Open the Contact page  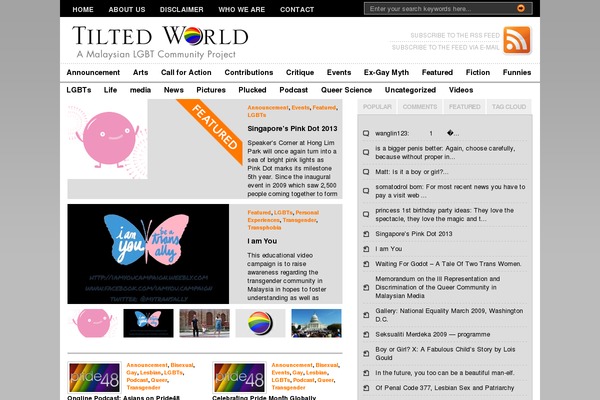[297, 10]
